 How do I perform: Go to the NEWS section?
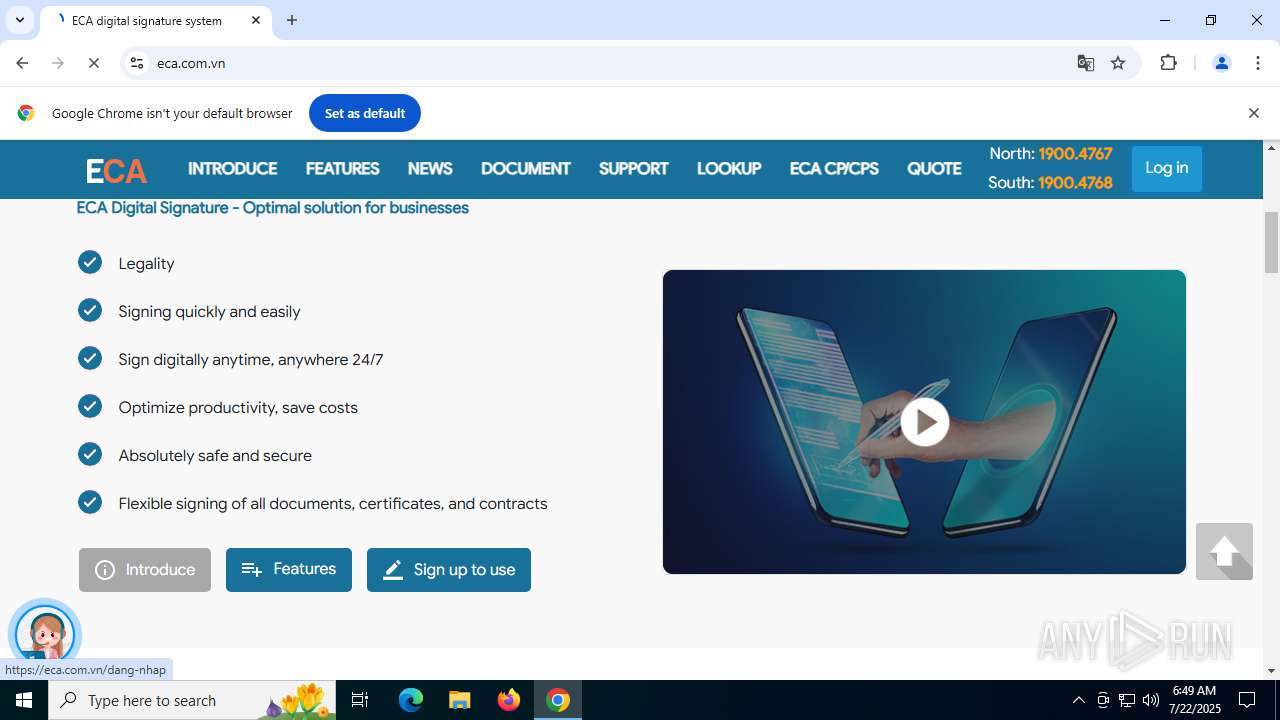[430, 169]
